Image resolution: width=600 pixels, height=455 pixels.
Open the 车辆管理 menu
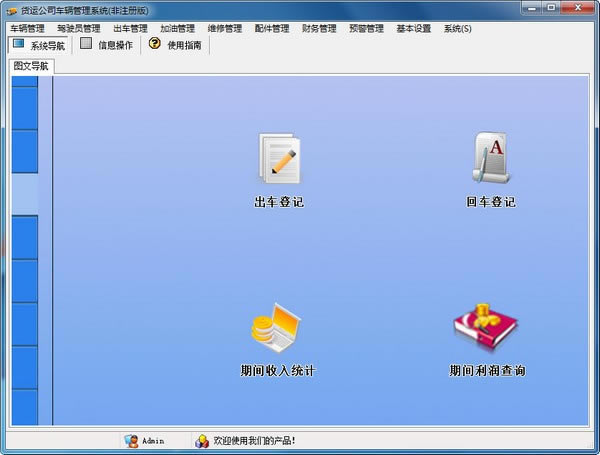pyautogui.click(x=27, y=28)
